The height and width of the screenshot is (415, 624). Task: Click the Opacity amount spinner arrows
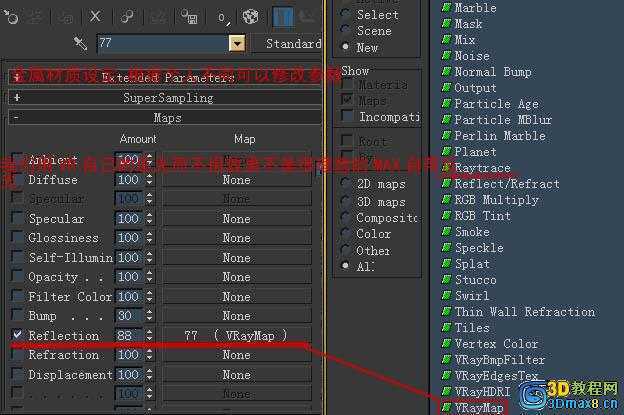coord(149,277)
